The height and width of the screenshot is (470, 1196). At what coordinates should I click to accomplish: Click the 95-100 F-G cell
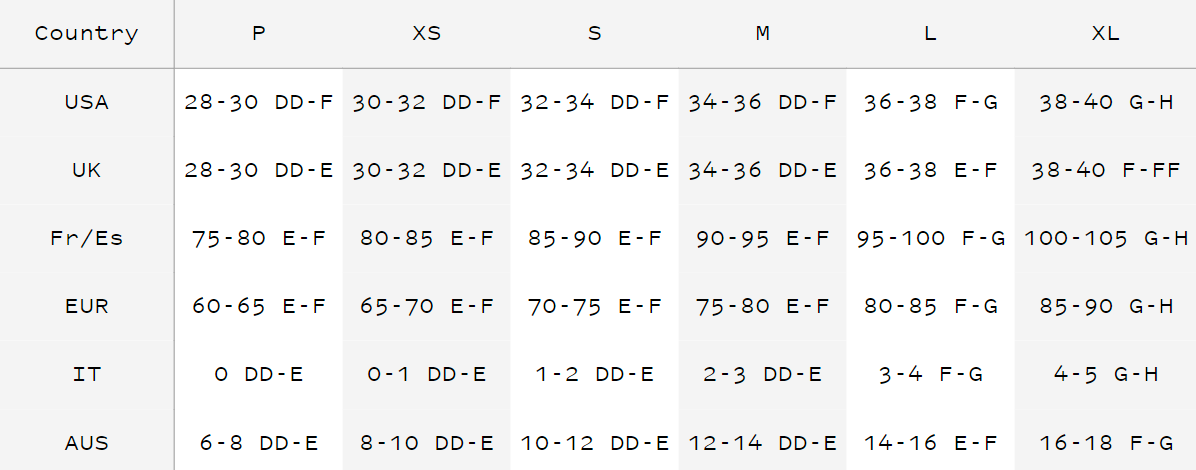930,238
